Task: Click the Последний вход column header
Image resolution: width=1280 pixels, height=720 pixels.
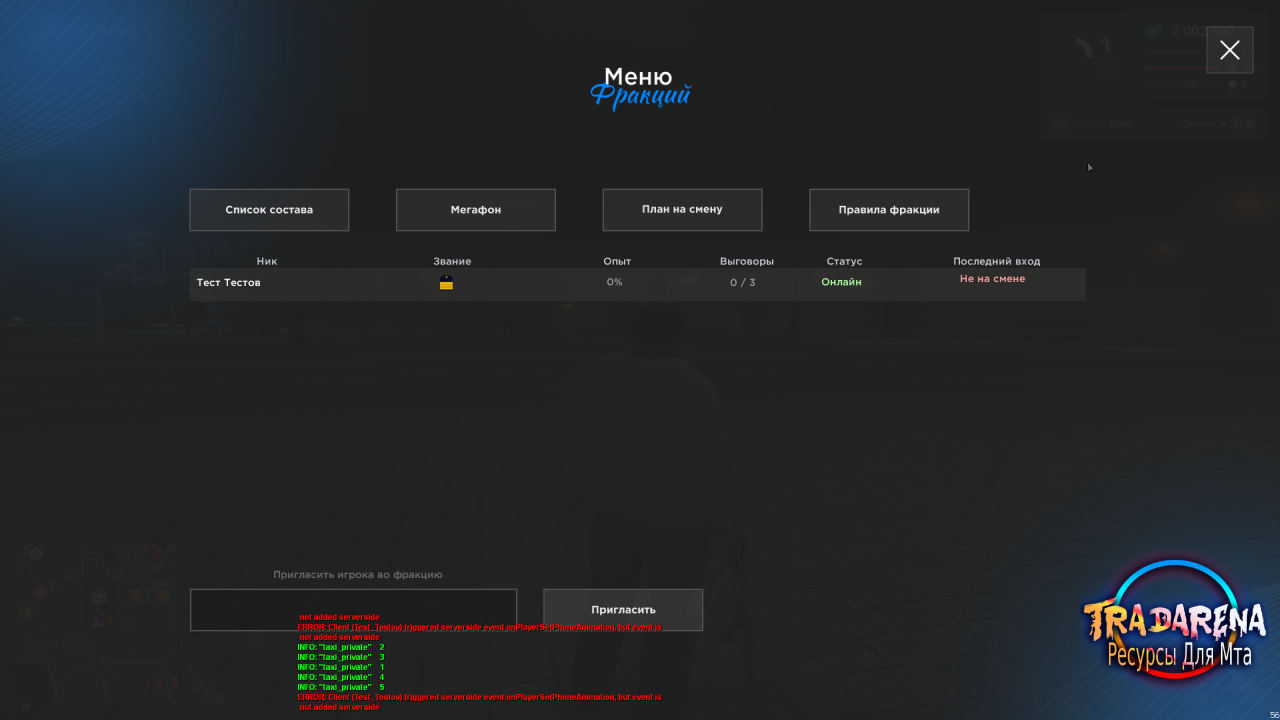Action: (996, 261)
